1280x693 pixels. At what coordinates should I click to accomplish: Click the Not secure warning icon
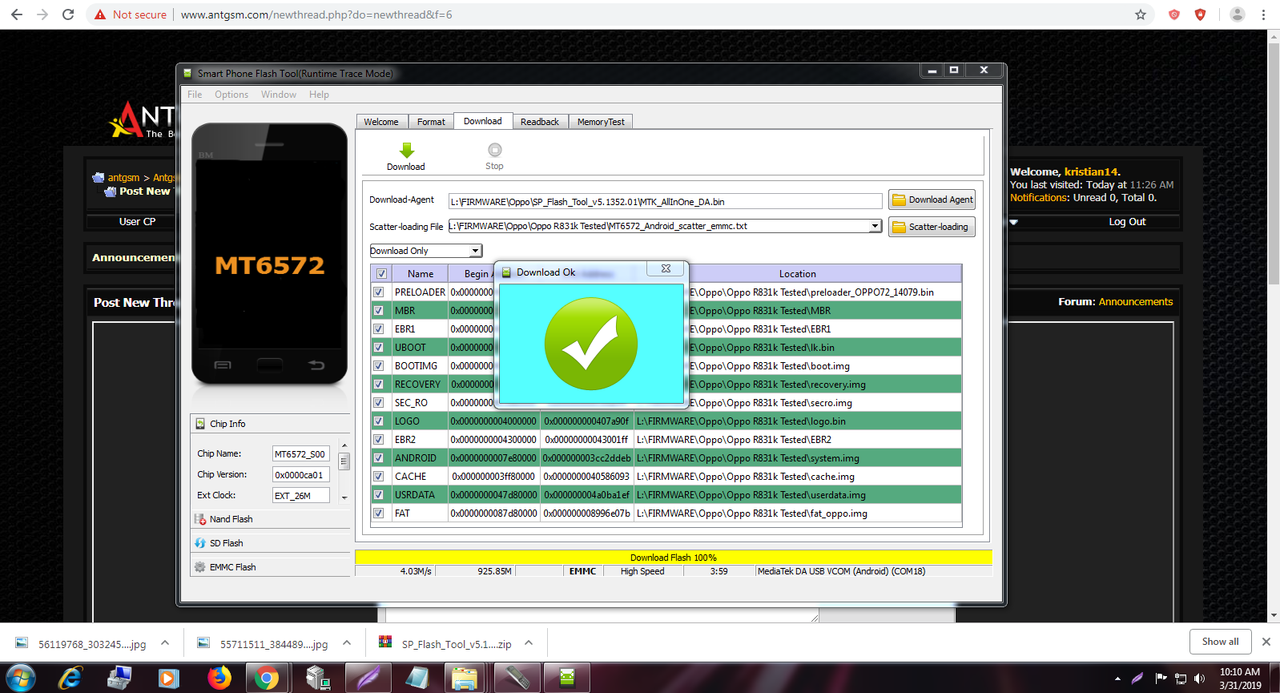(99, 15)
